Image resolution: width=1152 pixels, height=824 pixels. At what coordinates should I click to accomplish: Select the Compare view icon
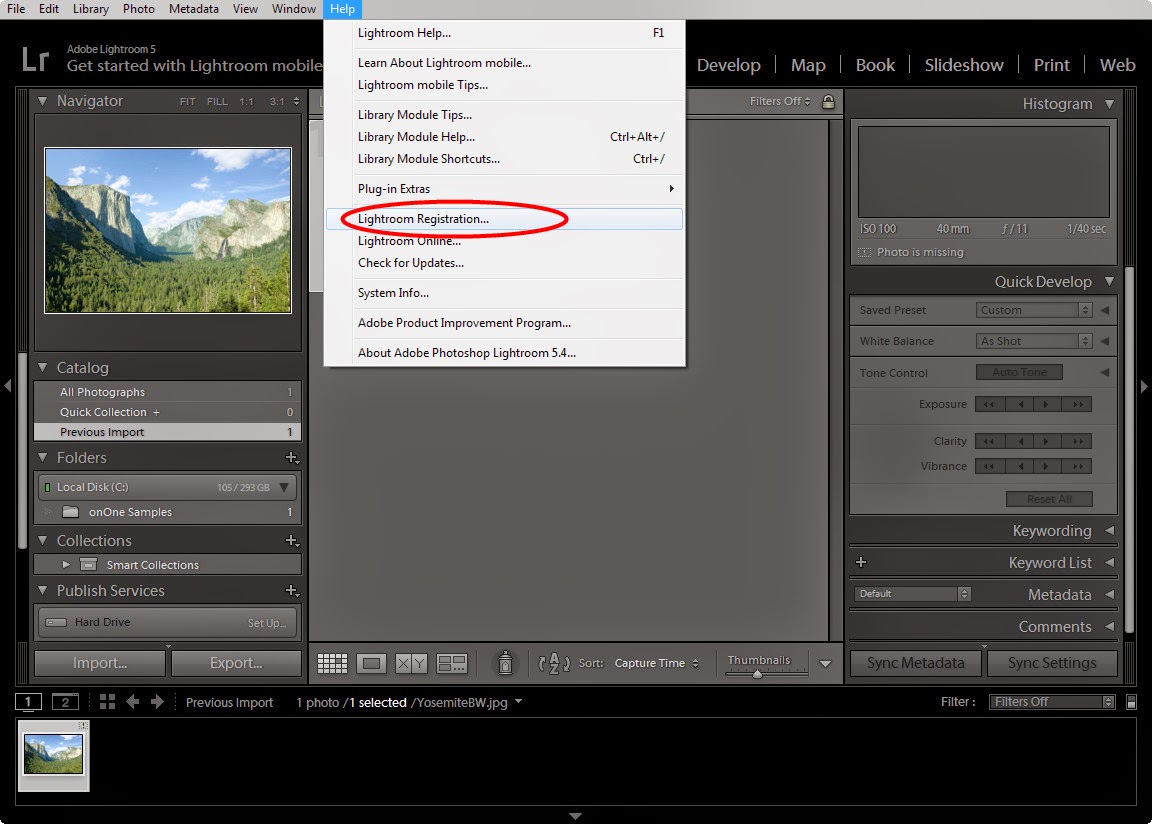[x=410, y=662]
